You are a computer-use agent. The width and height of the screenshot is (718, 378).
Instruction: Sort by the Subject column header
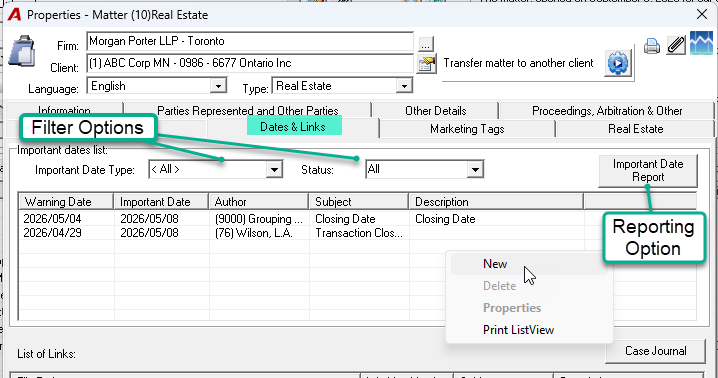(x=359, y=202)
